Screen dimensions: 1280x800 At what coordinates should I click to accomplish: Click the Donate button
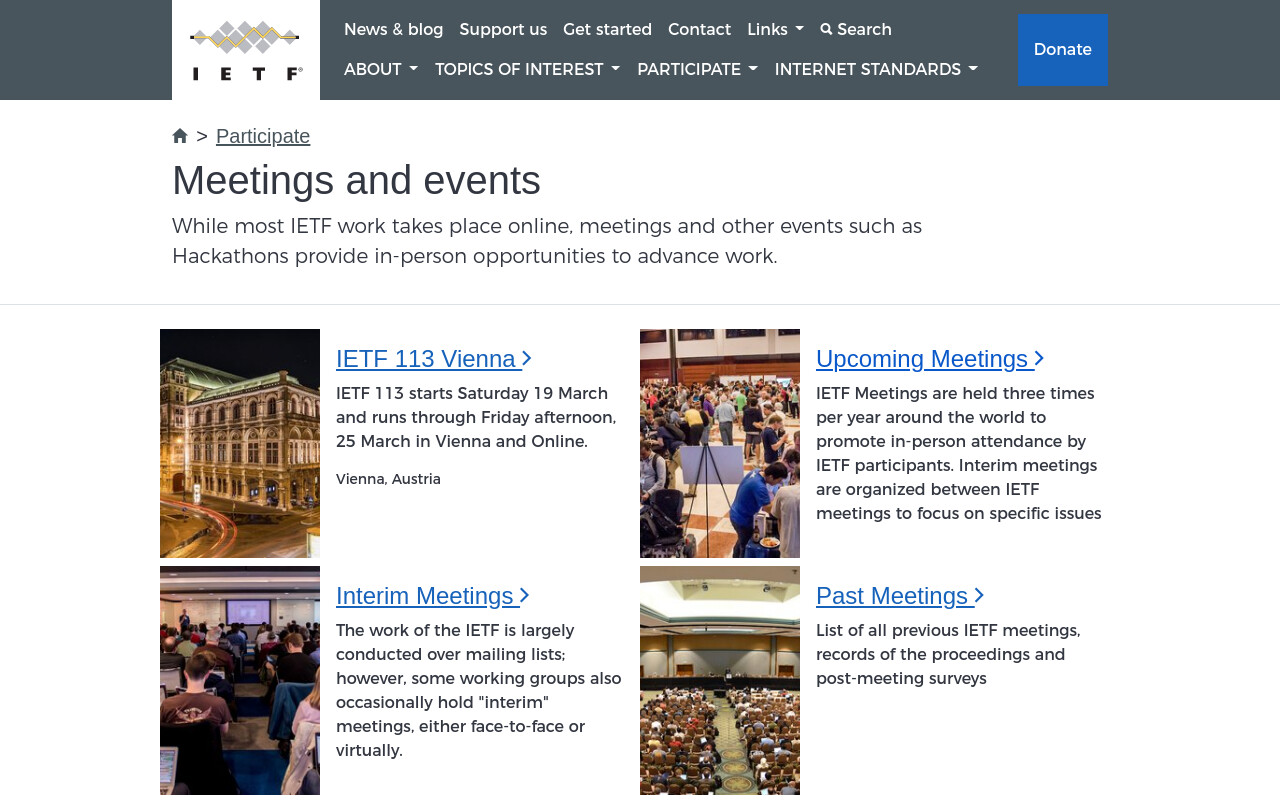point(1062,50)
